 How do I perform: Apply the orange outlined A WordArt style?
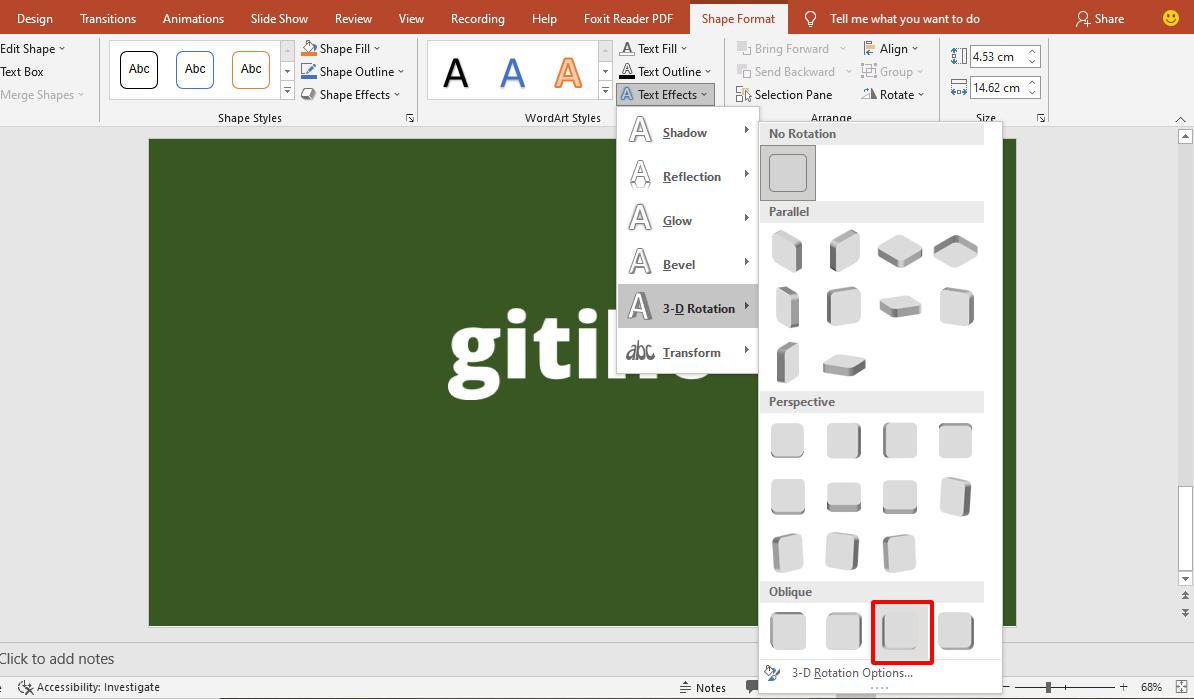pos(568,72)
